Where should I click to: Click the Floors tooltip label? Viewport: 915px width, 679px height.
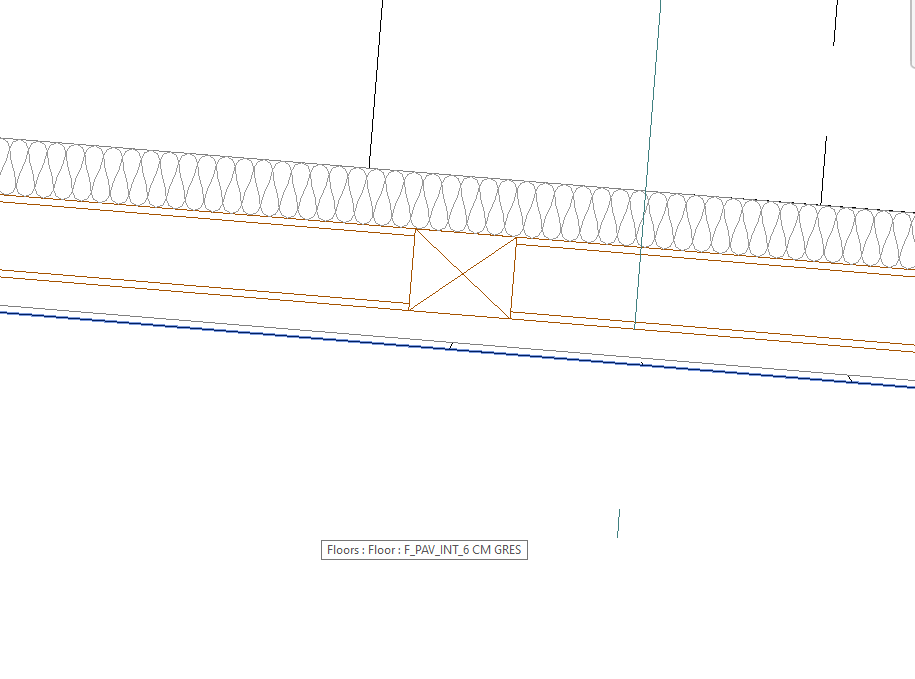pos(424,549)
